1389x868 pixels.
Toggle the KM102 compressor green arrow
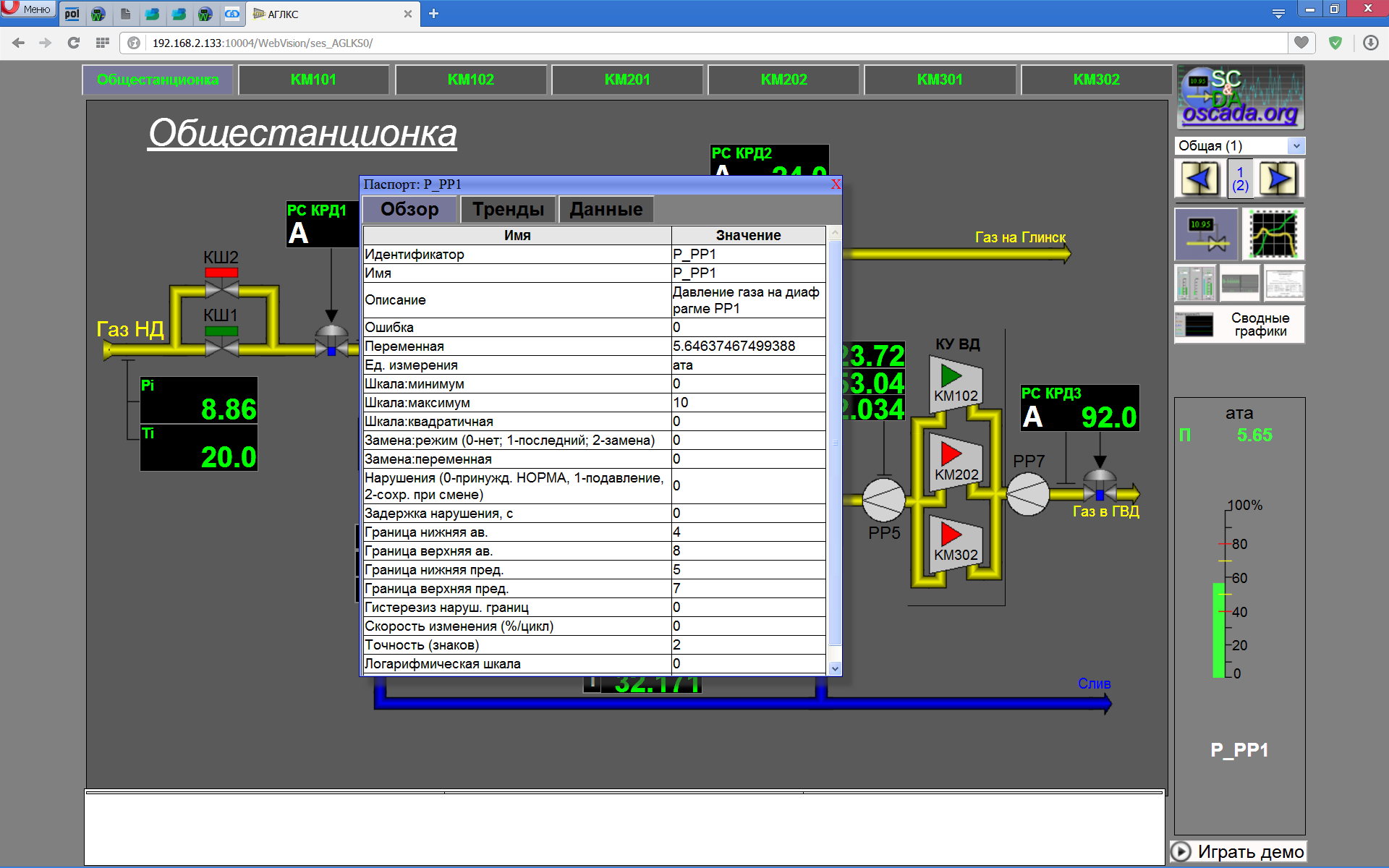[x=951, y=375]
